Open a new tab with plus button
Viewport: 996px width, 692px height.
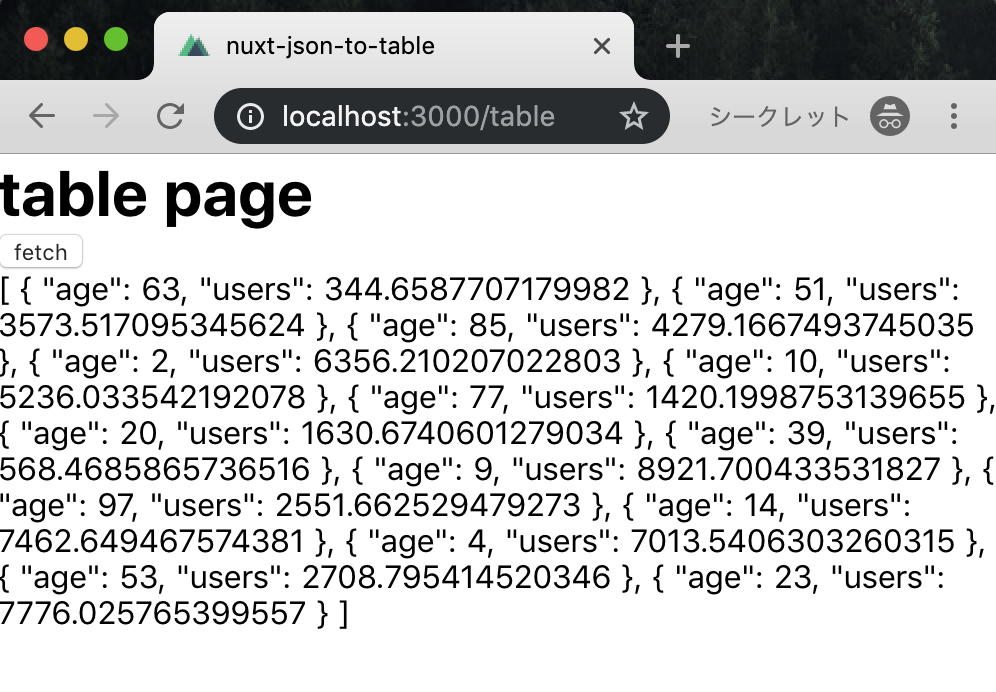coord(678,46)
